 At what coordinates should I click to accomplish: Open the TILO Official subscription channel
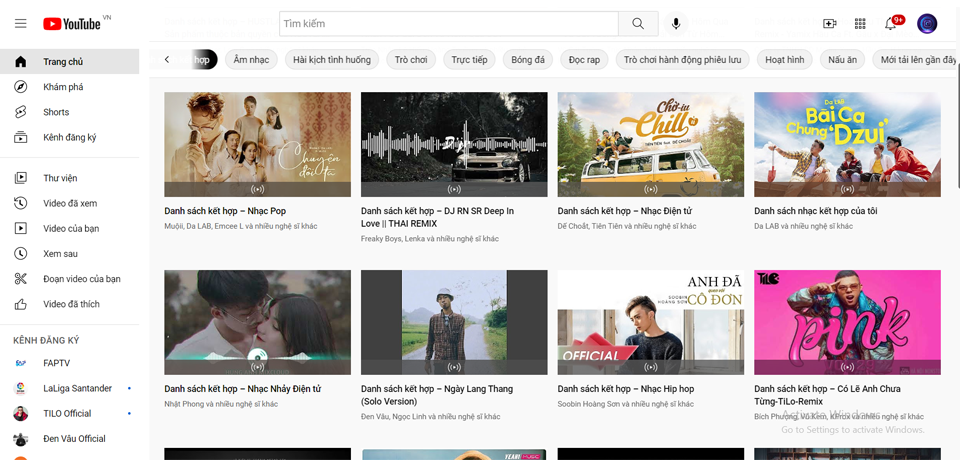(x=69, y=413)
